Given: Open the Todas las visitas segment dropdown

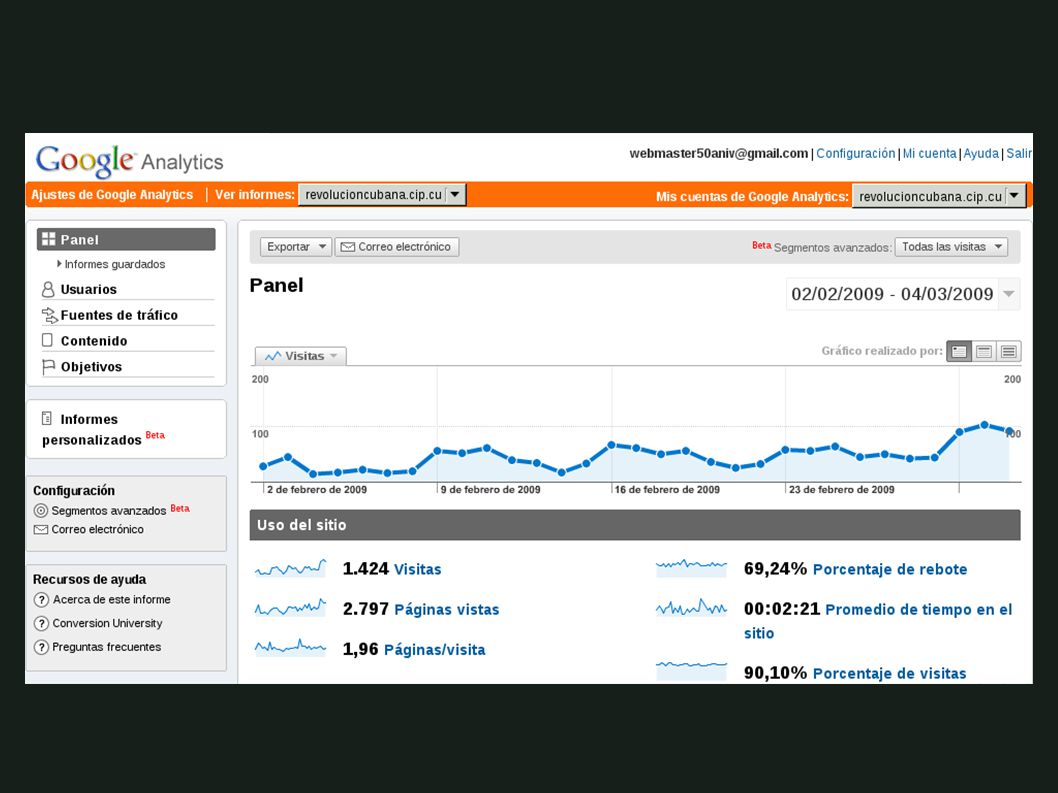Looking at the screenshot, I should [951, 247].
